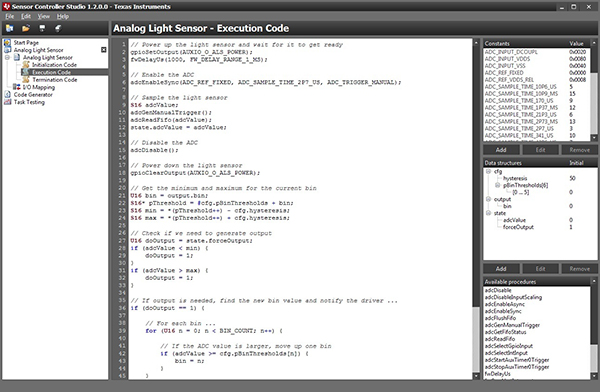Click the fourth toolbar icon next to it
The width and height of the screenshot is (600, 392).
coord(58,28)
